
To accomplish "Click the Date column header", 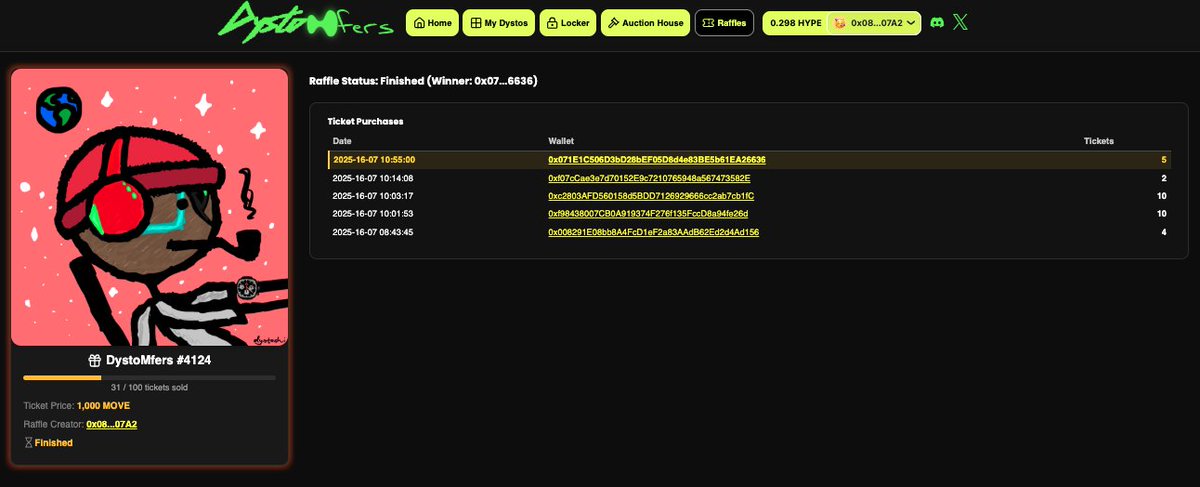I will pyautogui.click(x=342, y=141).
